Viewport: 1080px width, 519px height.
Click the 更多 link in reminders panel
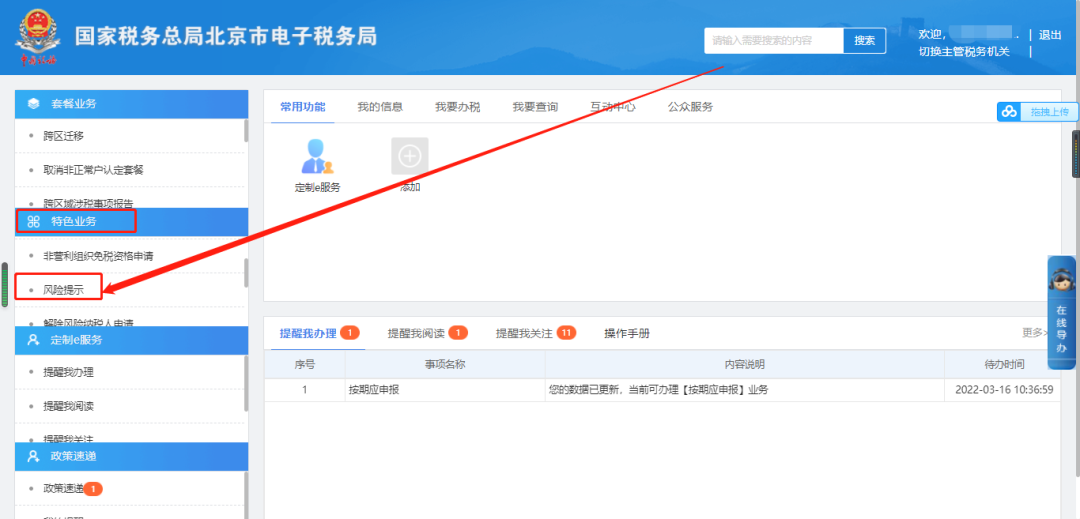pos(1035,332)
